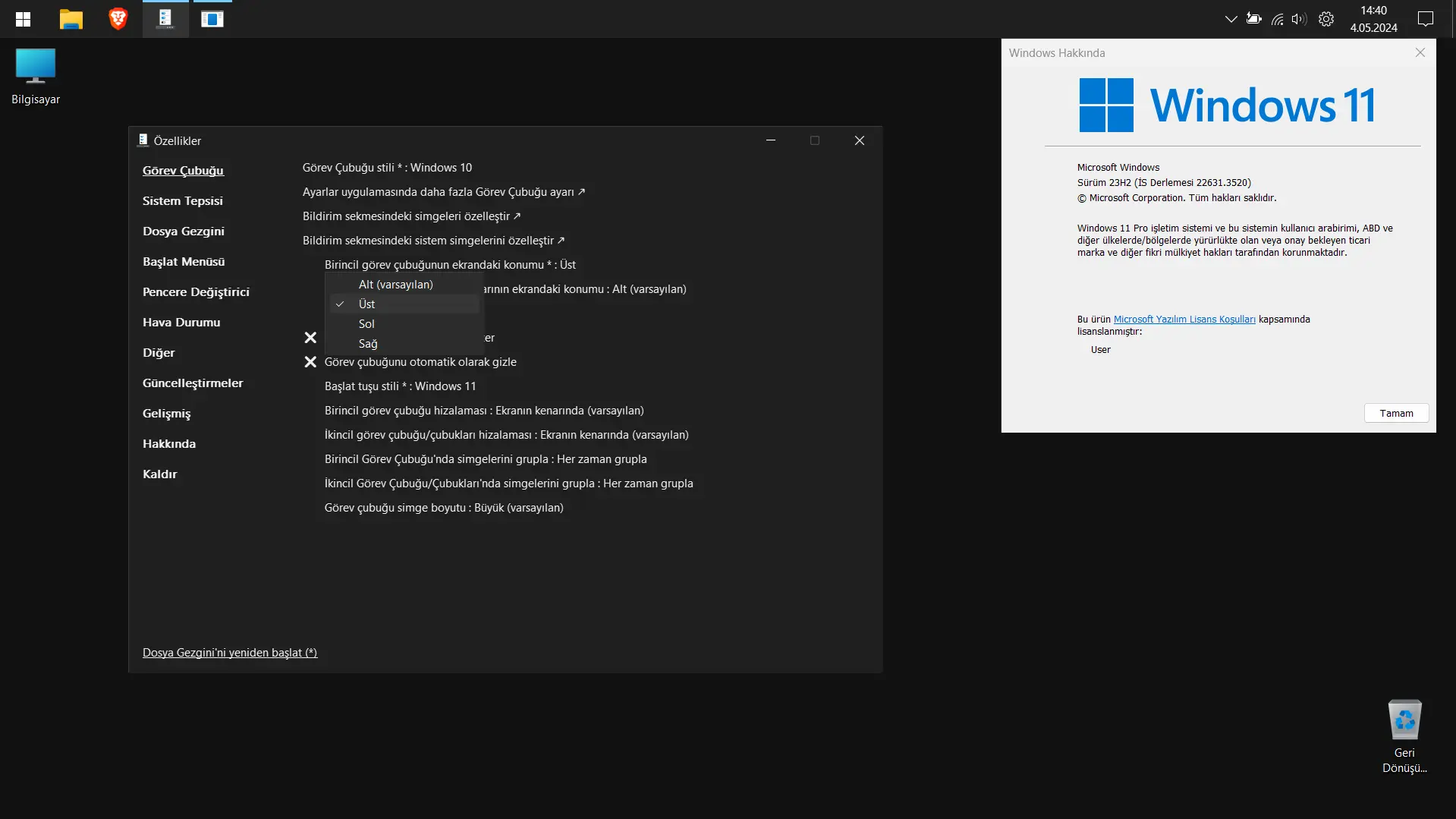Open the Diğer section
This screenshot has height=819, width=1456.
tap(159, 353)
